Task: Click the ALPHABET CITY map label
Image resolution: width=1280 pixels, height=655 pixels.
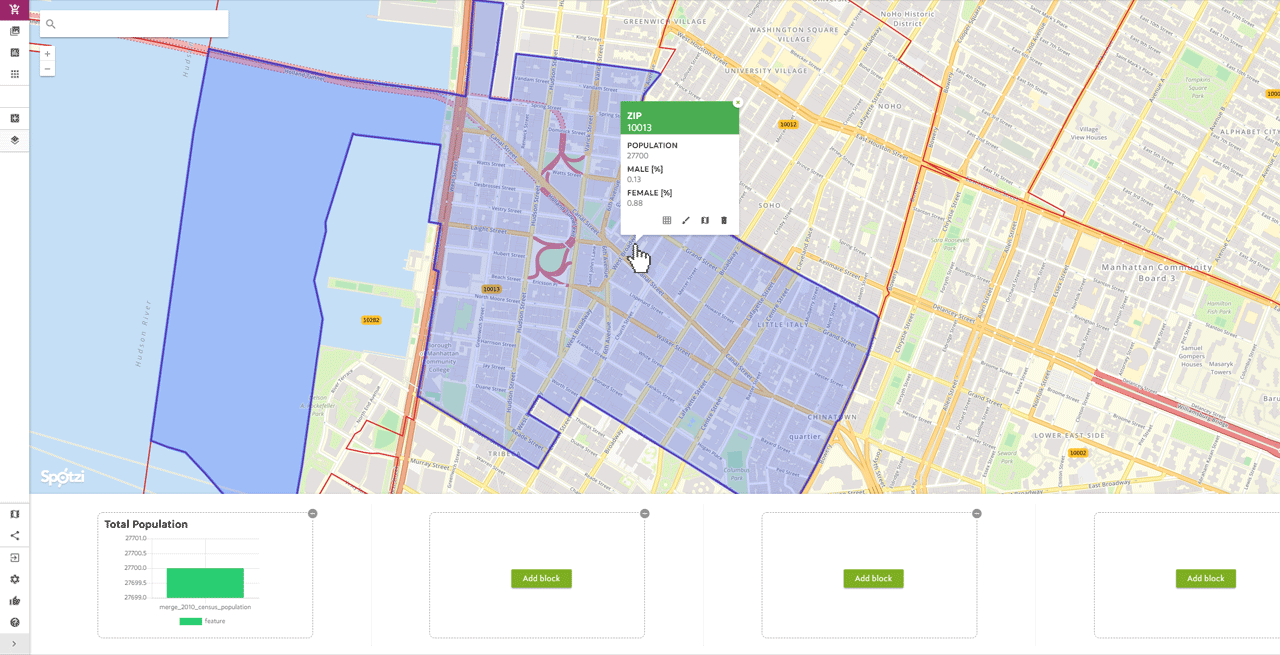Action: [1249, 132]
